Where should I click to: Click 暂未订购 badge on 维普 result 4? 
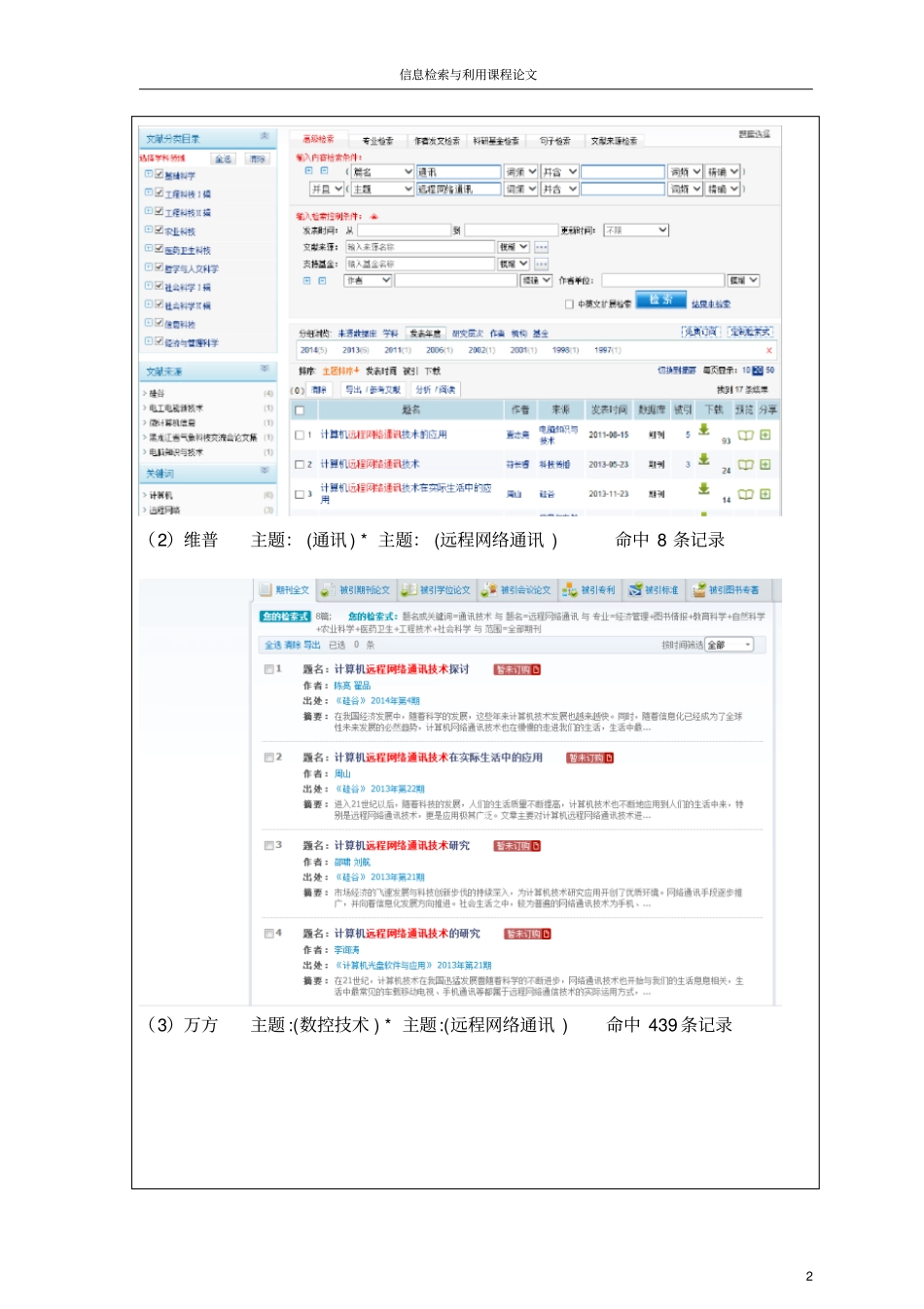[x=528, y=934]
